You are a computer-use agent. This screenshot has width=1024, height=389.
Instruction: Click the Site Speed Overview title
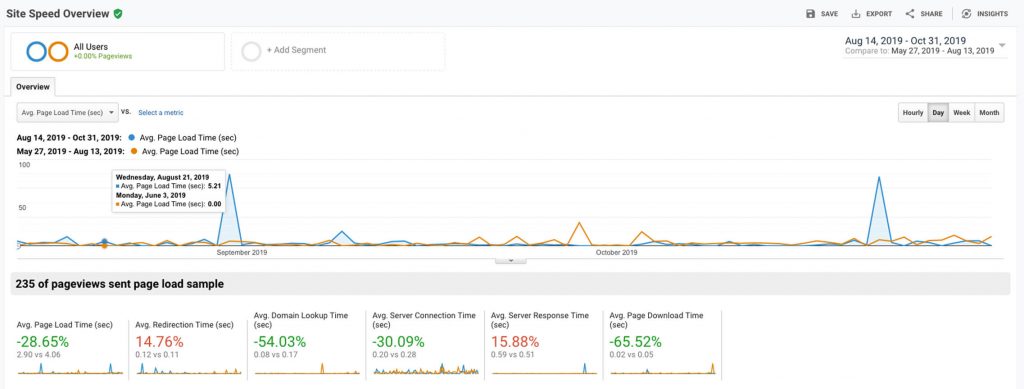(x=57, y=14)
